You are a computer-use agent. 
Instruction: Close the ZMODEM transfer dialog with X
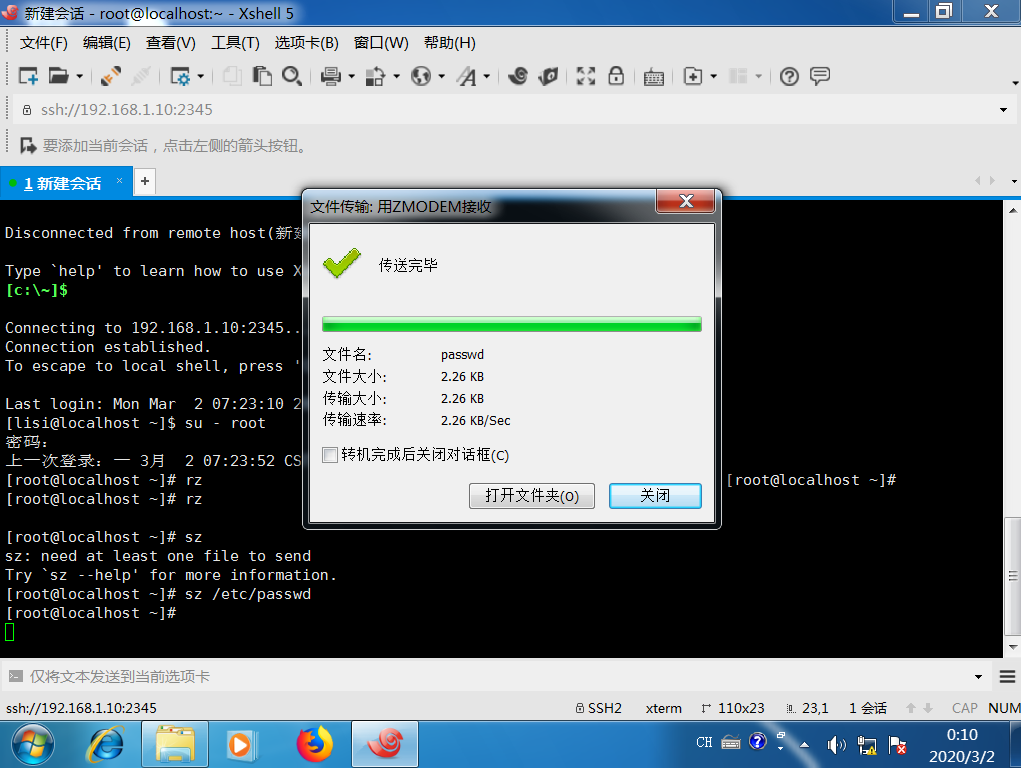[686, 201]
